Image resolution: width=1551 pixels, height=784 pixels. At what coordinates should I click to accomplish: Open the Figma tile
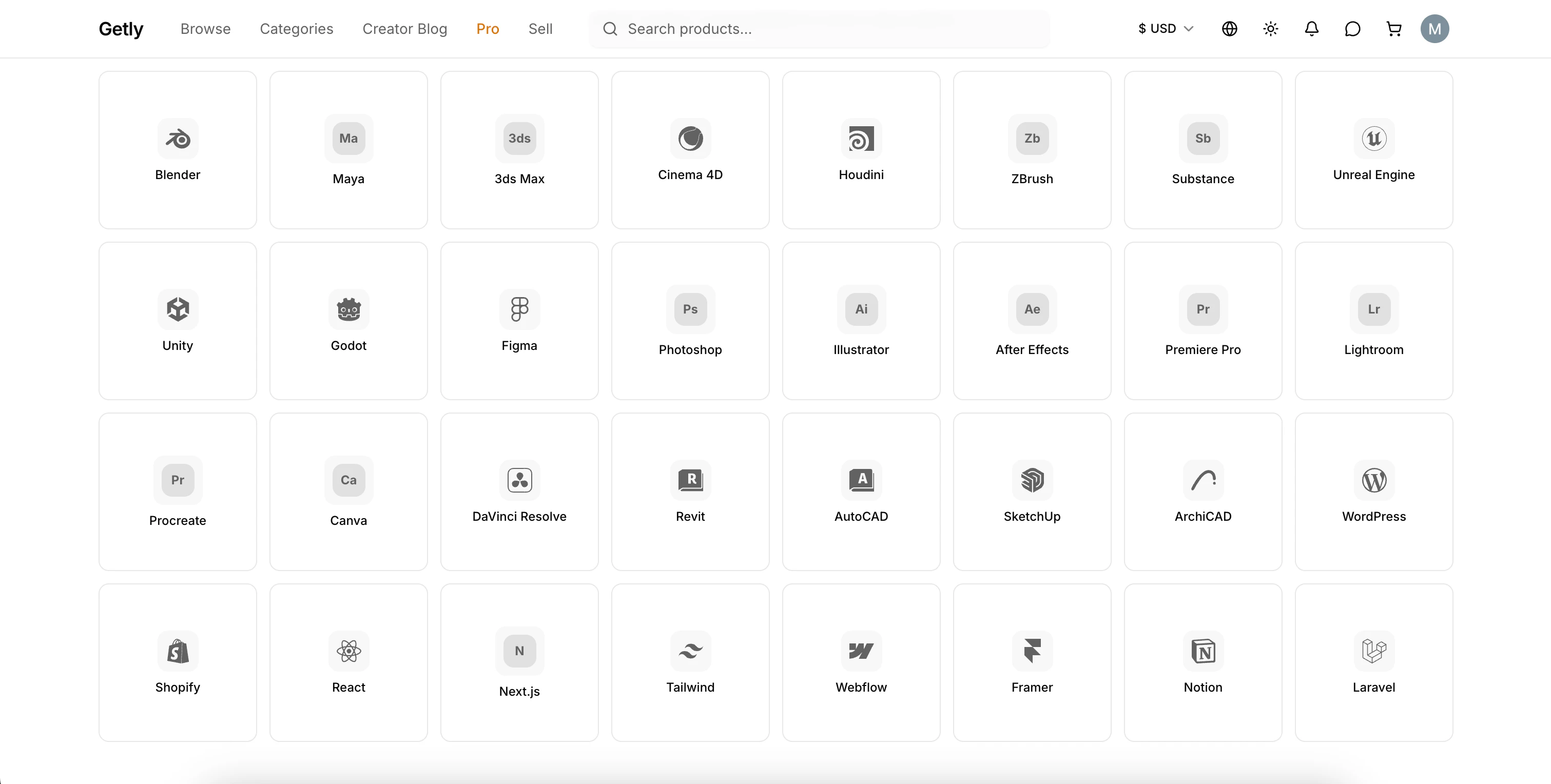[519, 321]
